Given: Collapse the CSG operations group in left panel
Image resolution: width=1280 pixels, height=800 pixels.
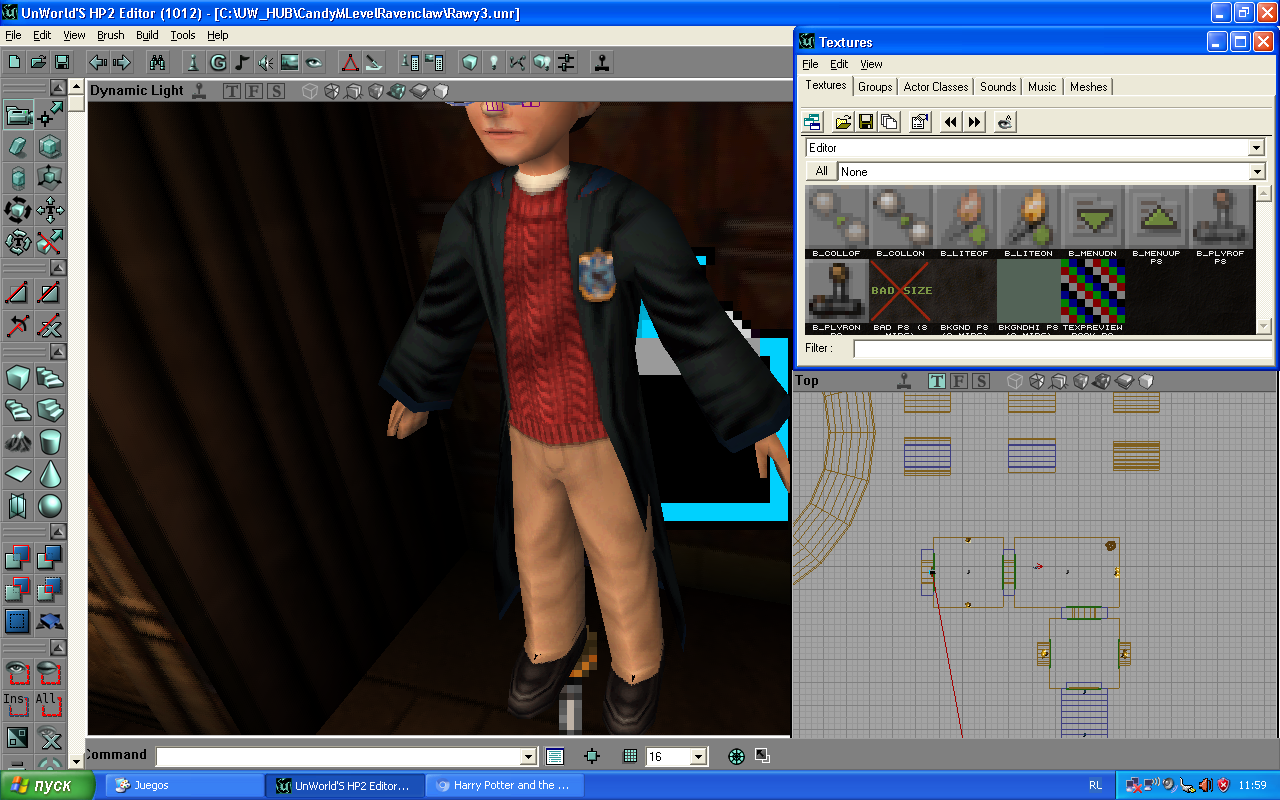Looking at the screenshot, I should tap(58, 531).
